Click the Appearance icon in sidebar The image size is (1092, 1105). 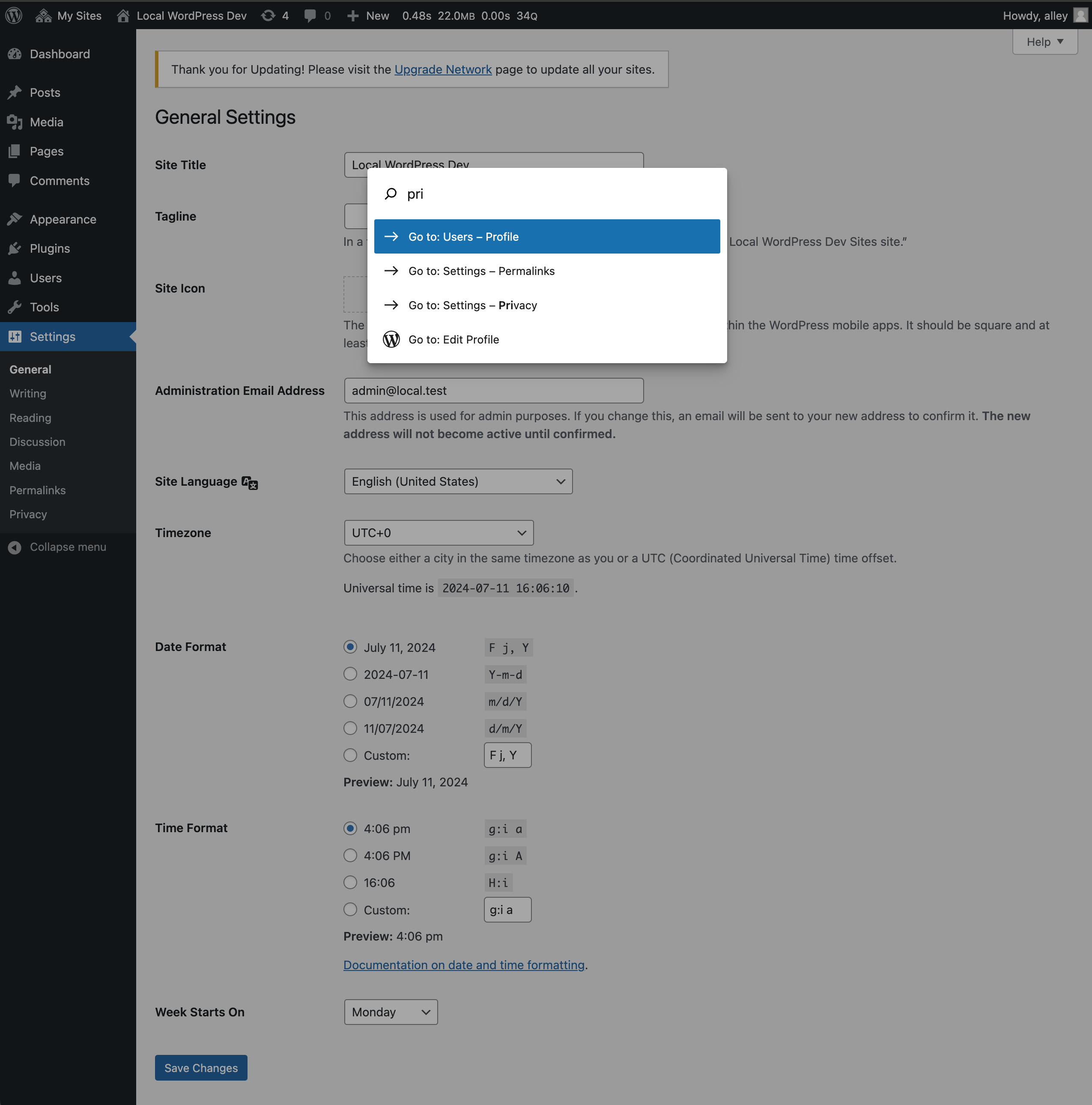(15, 218)
